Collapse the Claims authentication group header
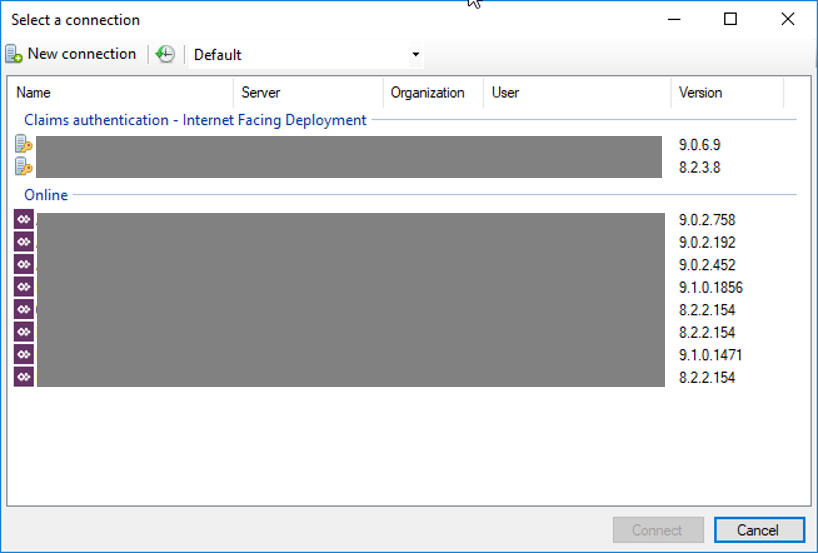 pos(195,120)
